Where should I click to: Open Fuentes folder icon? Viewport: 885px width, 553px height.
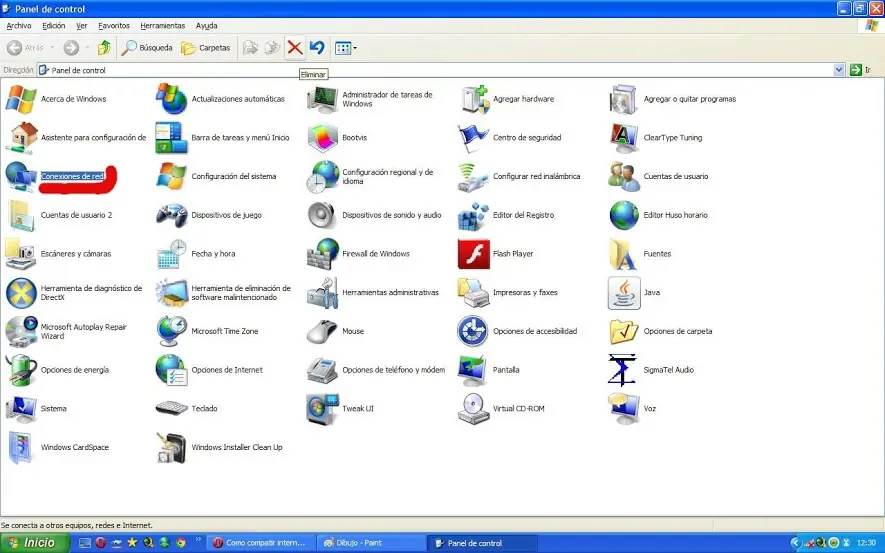click(x=624, y=254)
